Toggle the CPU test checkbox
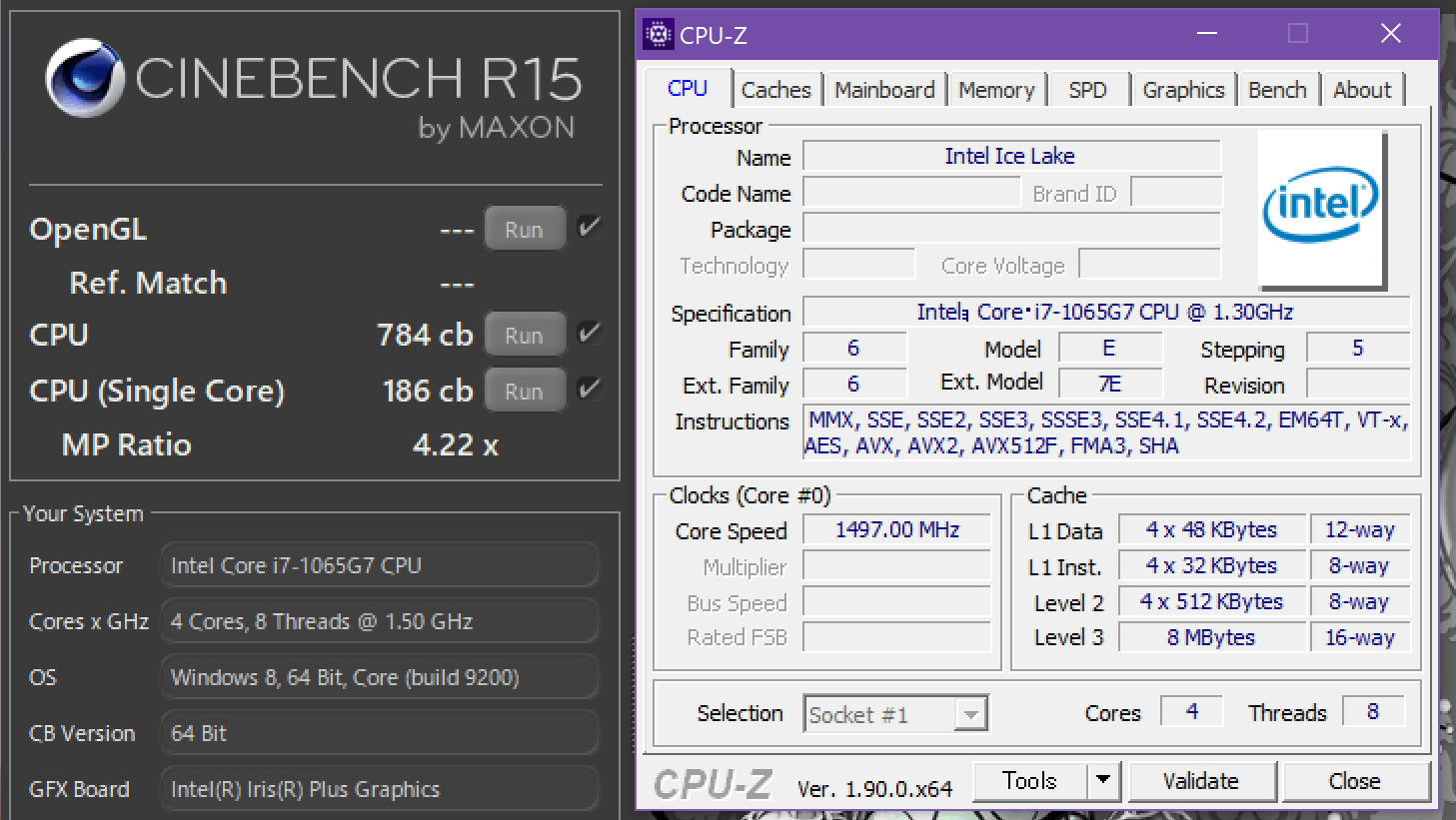The image size is (1456, 820). [590, 333]
